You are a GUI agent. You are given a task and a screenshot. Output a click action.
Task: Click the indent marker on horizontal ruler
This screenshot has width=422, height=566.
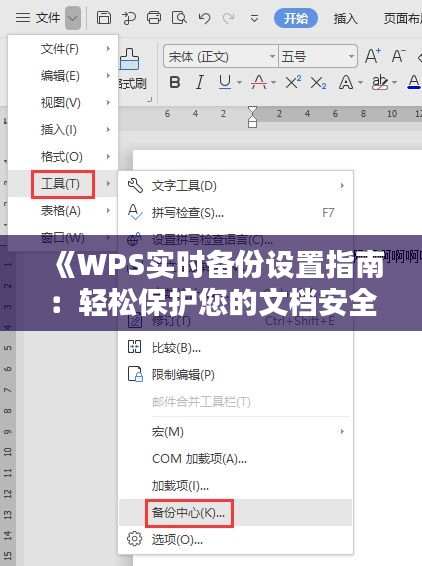pyautogui.click(x=253, y=117)
